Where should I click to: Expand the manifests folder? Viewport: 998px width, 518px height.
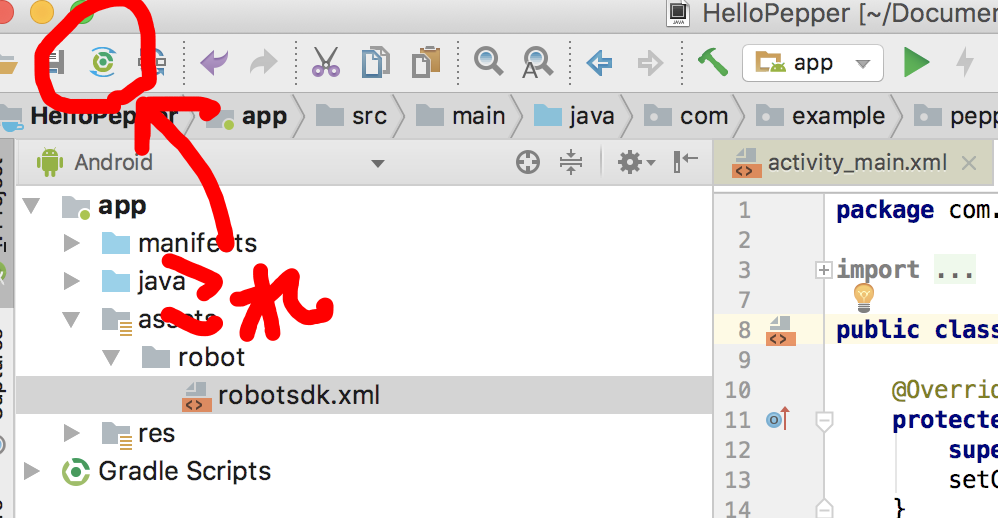tap(72, 243)
